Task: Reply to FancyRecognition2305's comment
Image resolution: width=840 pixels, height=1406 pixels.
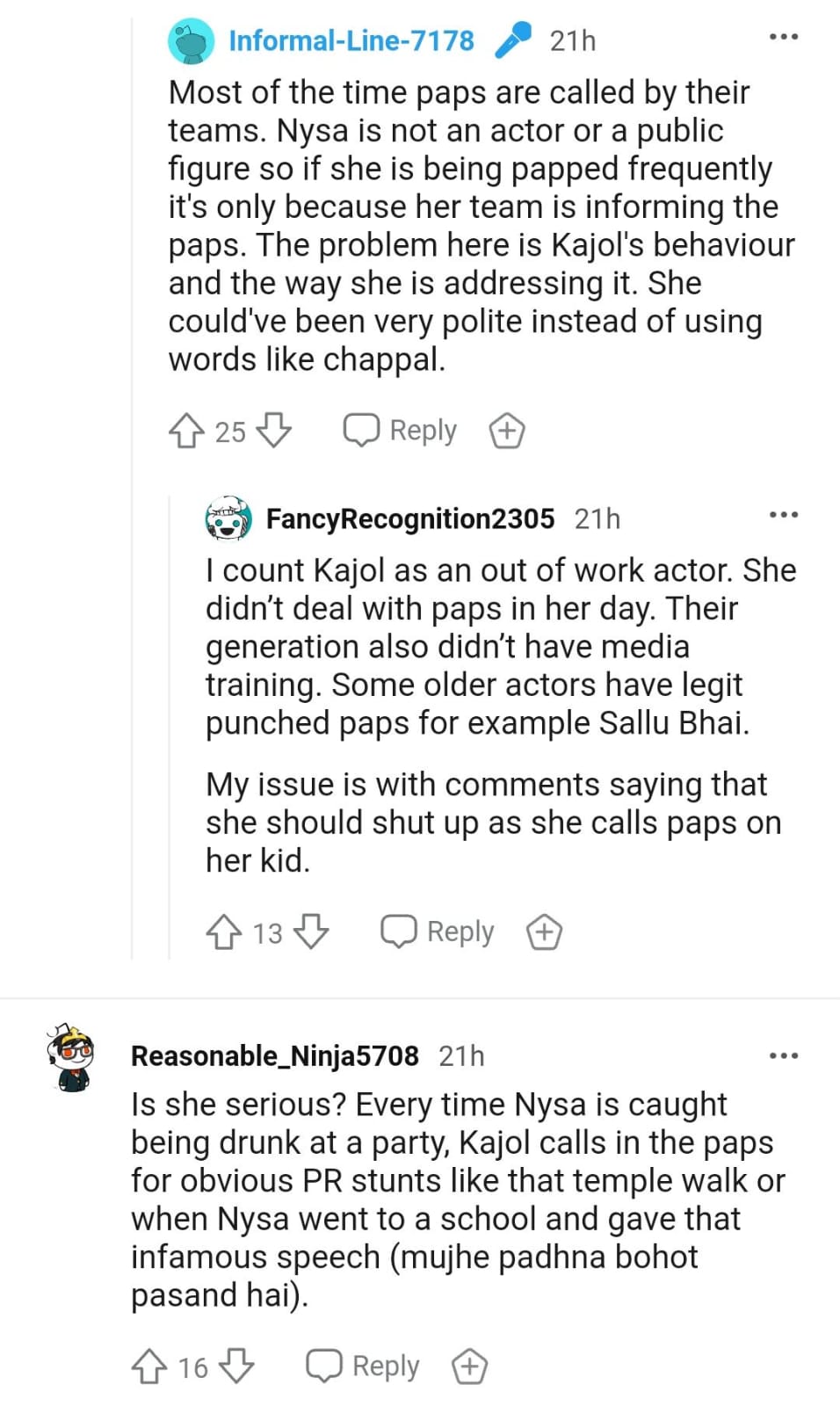Action: pos(438,931)
